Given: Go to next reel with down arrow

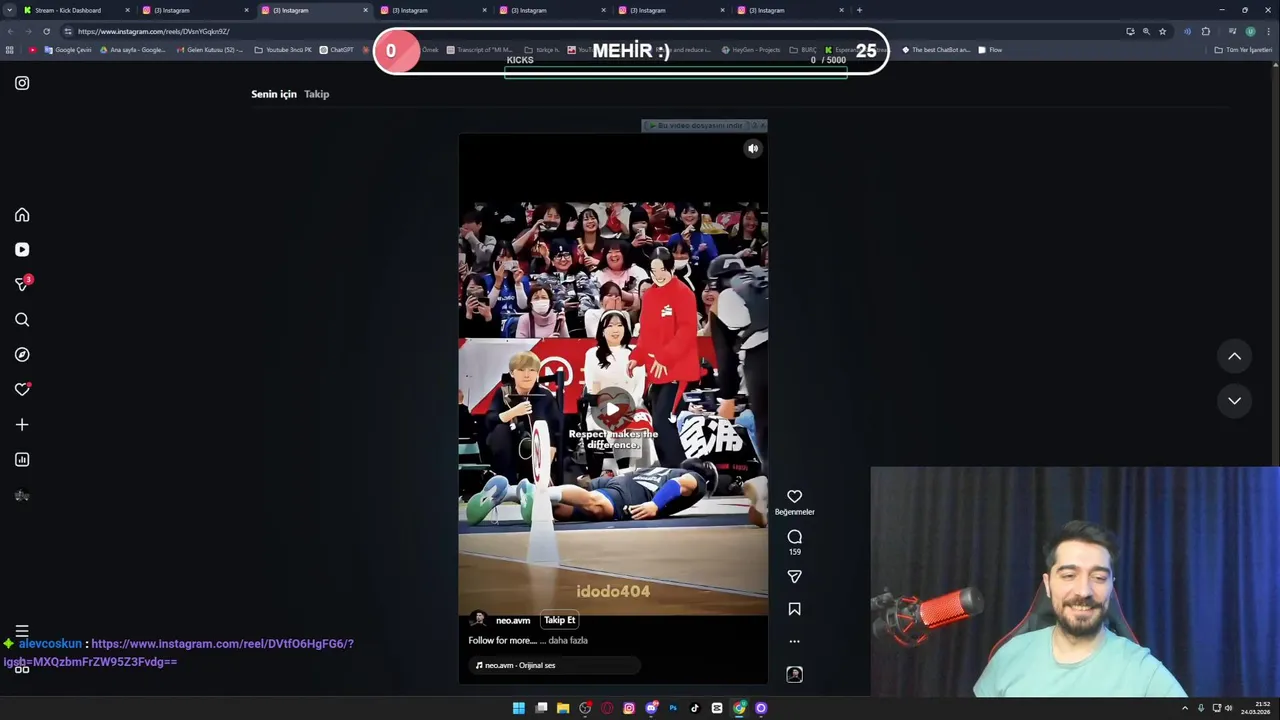Looking at the screenshot, I should coord(1234,401).
